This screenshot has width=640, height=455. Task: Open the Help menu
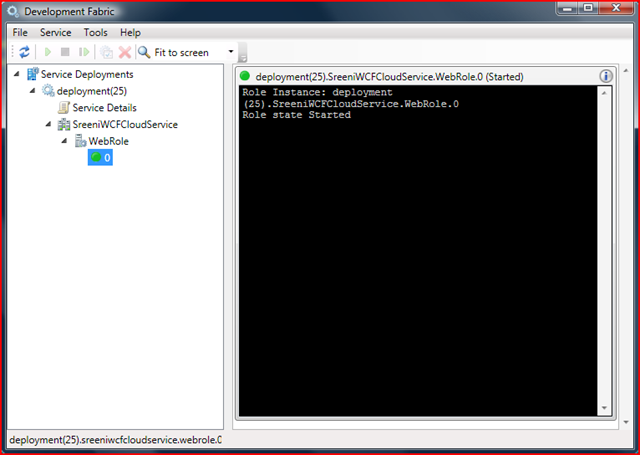pos(130,32)
